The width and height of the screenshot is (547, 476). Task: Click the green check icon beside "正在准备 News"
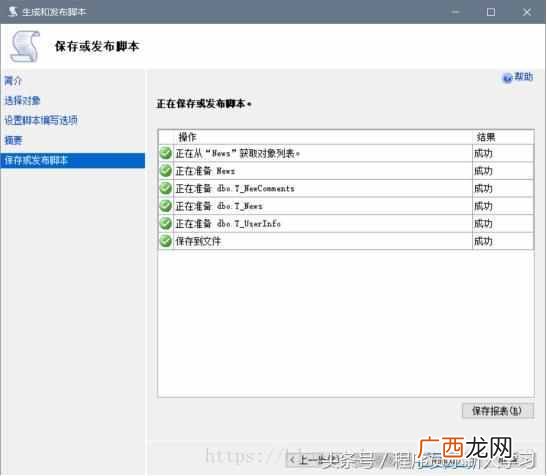coord(166,171)
